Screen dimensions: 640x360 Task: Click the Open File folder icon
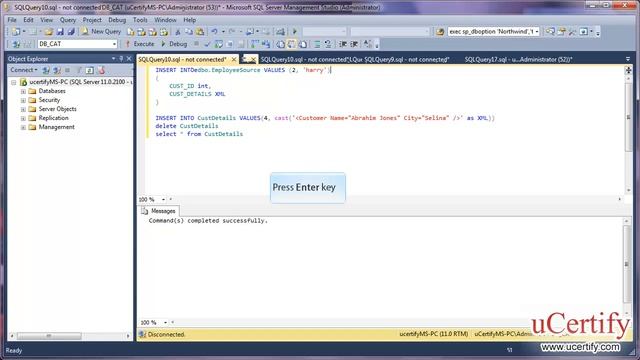coord(49,31)
